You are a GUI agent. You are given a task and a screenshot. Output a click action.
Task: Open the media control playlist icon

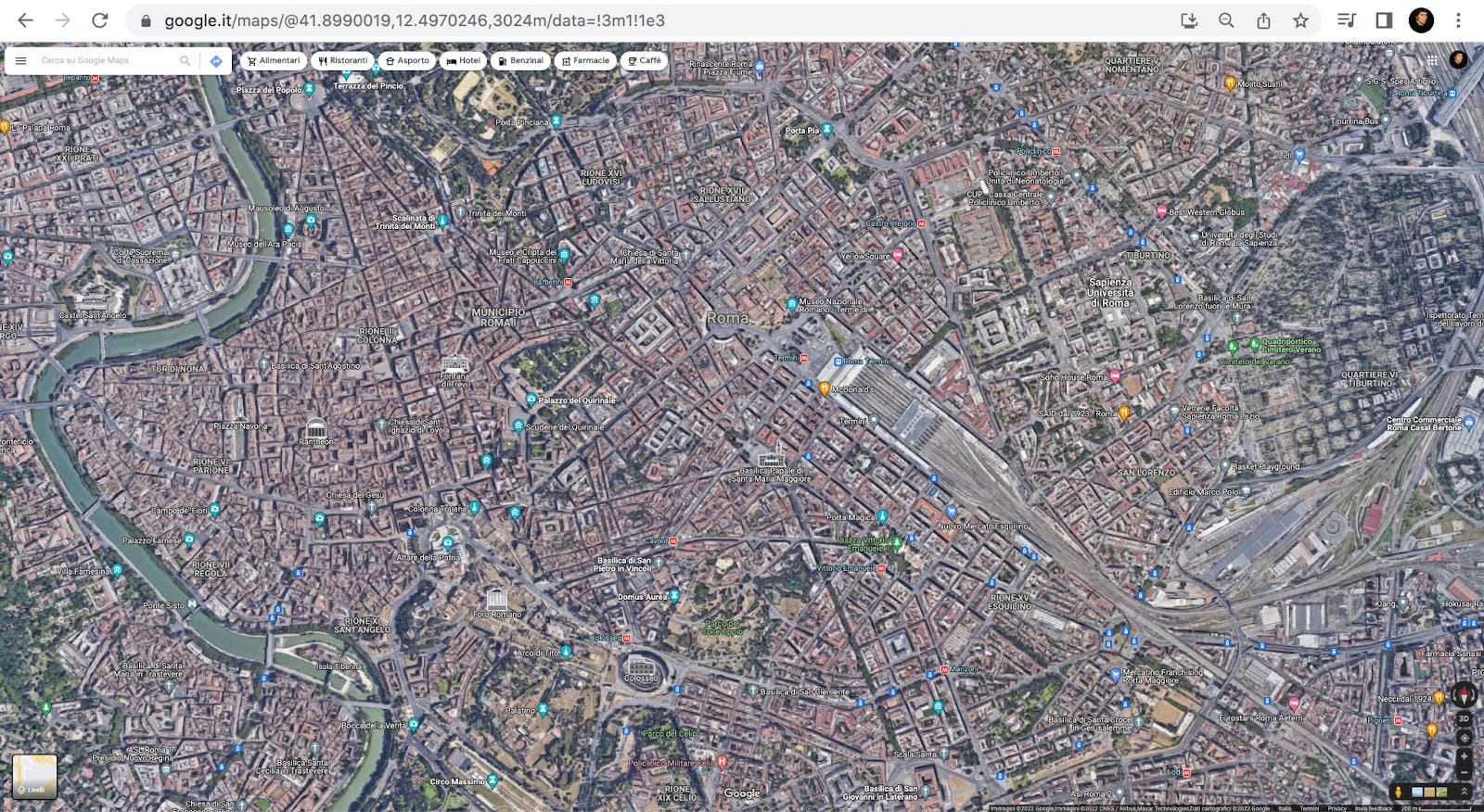(1347, 20)
